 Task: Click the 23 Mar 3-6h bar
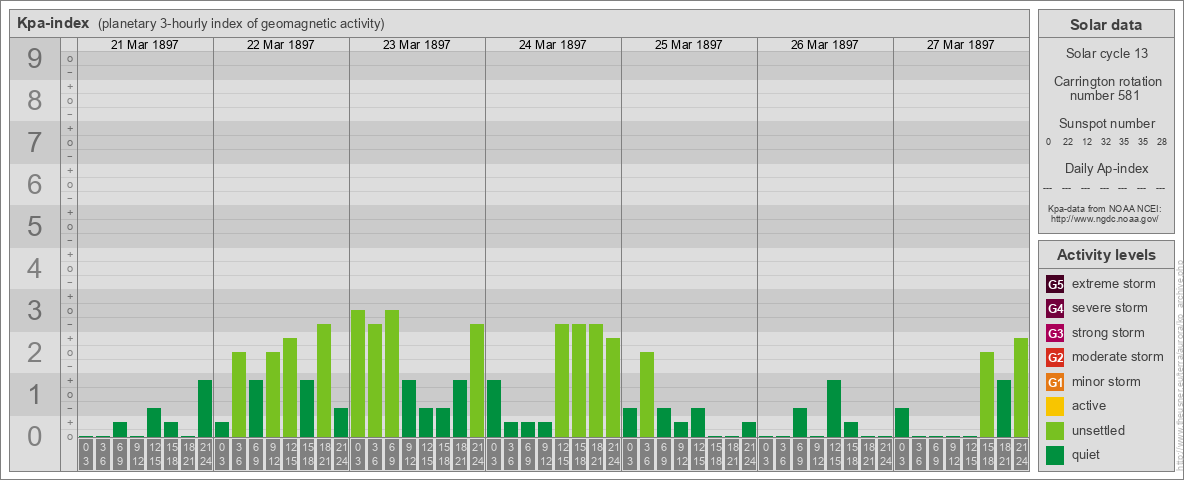pos(375,380)
